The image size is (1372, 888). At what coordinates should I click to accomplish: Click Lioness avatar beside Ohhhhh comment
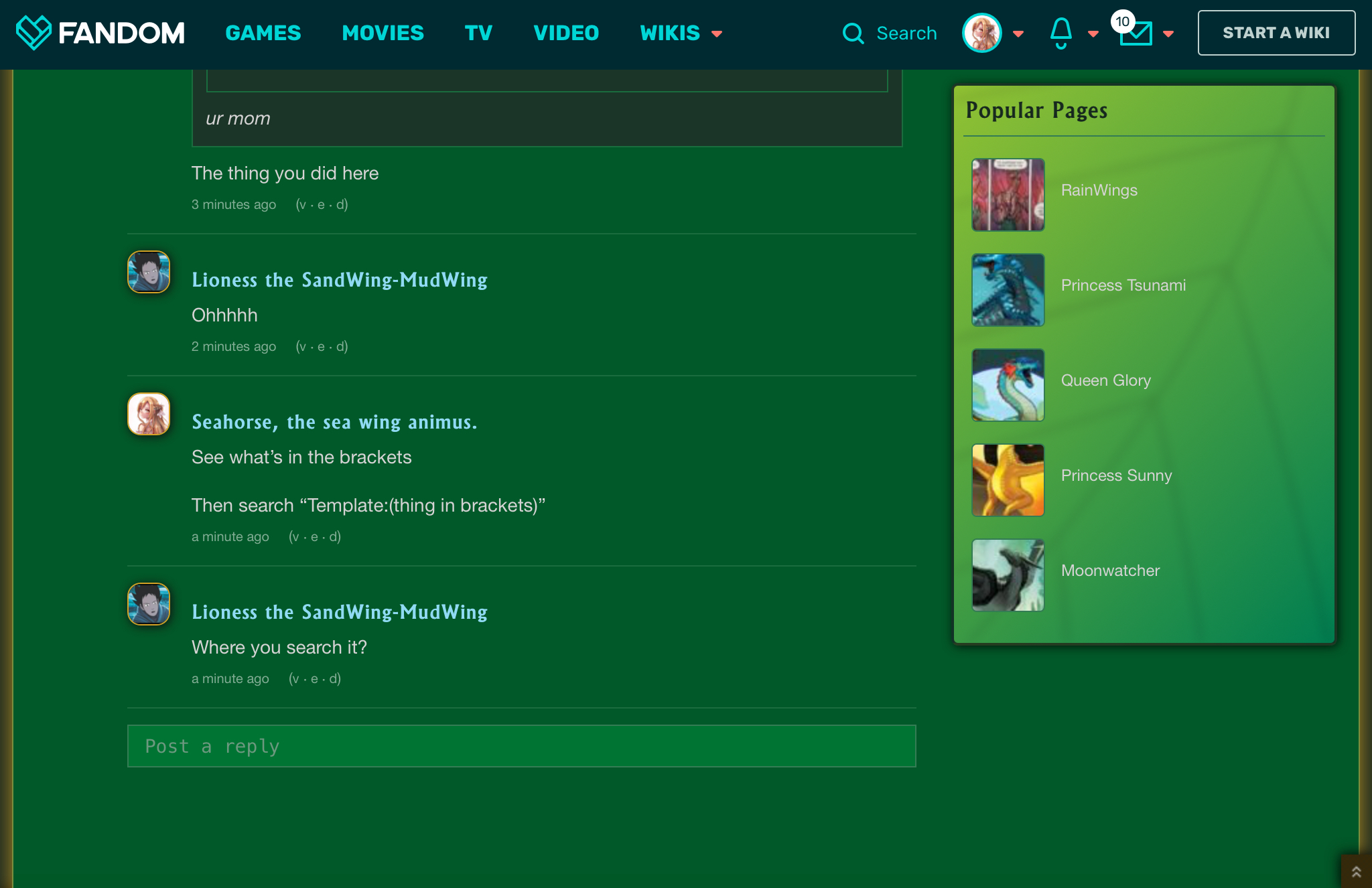(149, 272)
